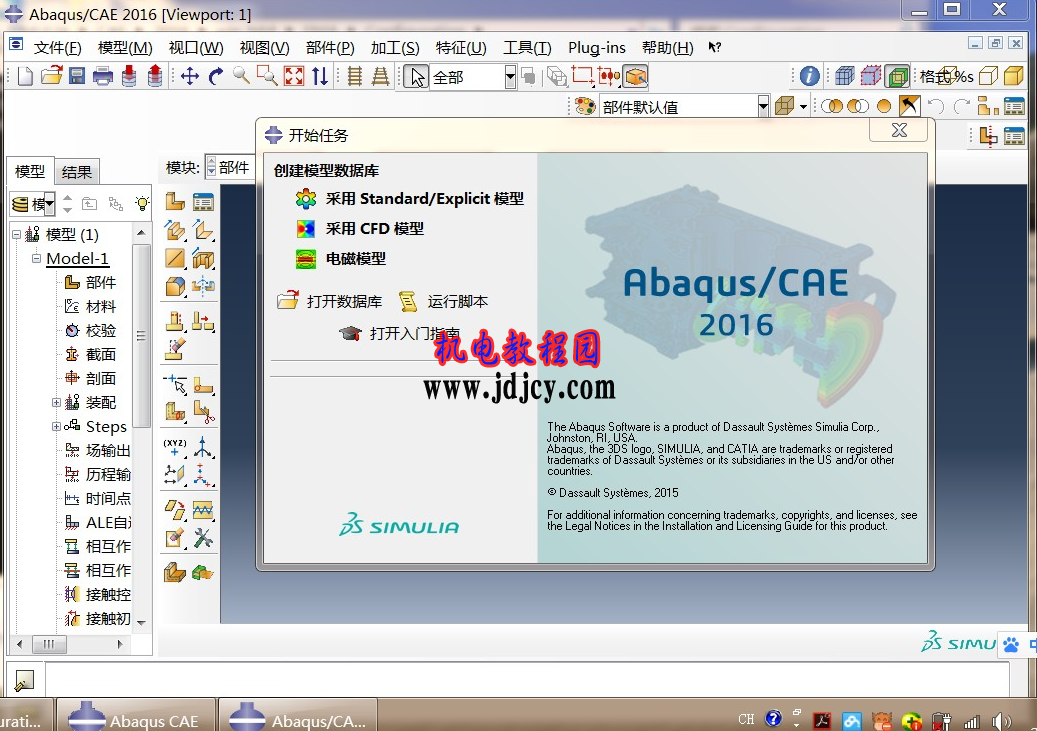Click the wrench repair tools icon
1037x731 pixels.
point(203,538)
